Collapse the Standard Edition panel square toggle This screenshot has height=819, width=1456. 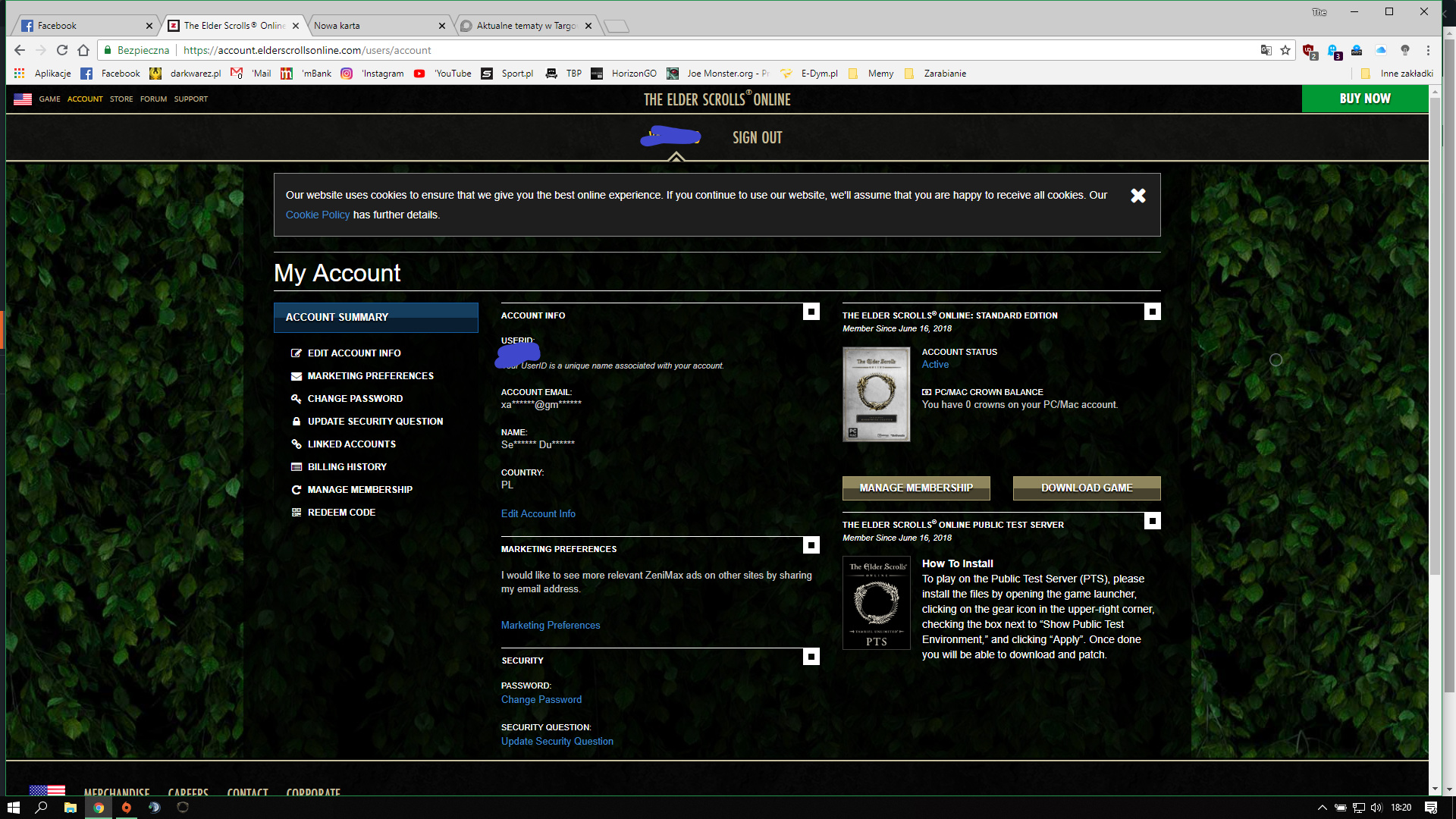[1153, 312]
